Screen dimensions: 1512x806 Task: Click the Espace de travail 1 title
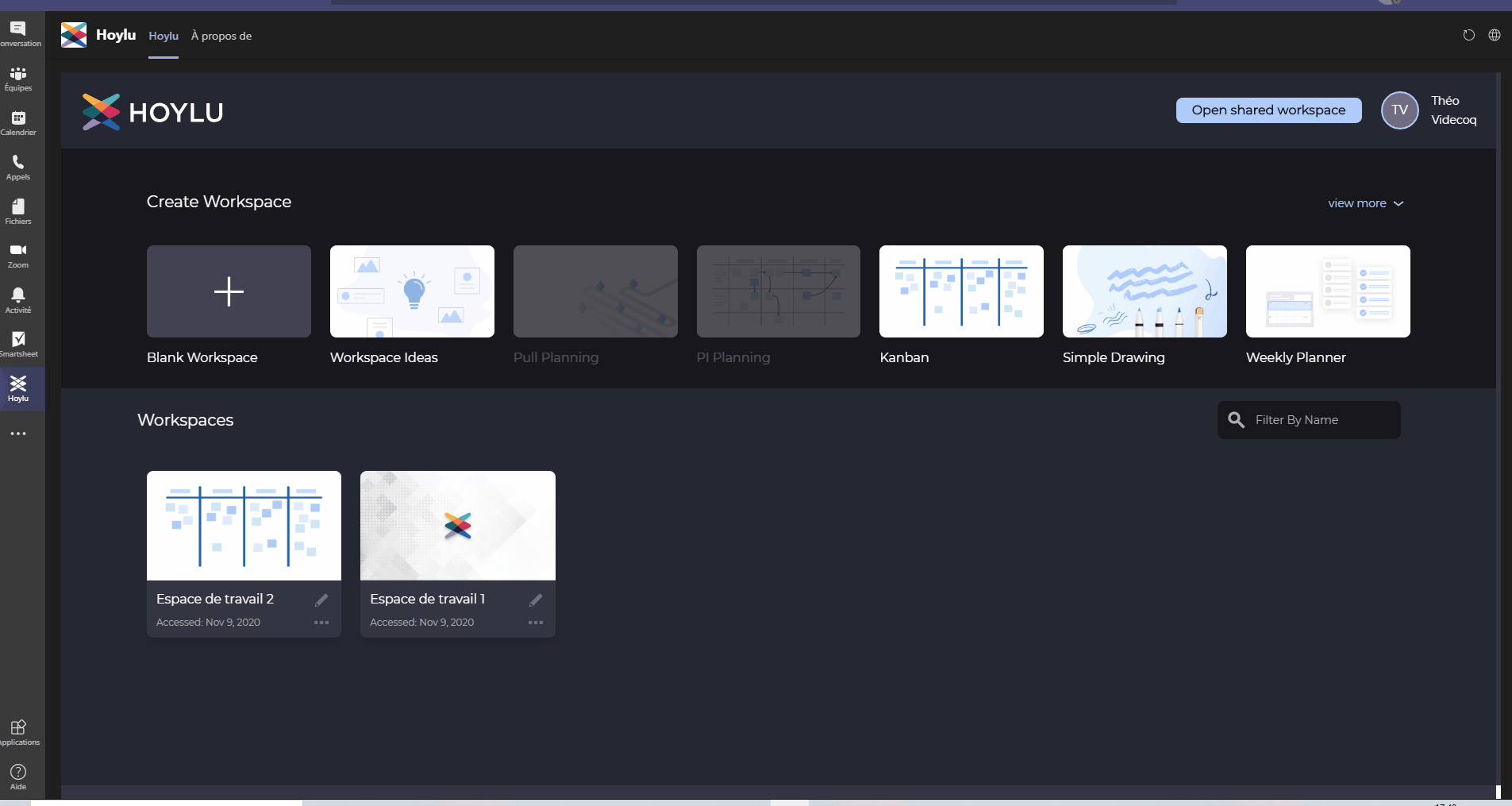point(428,599)
